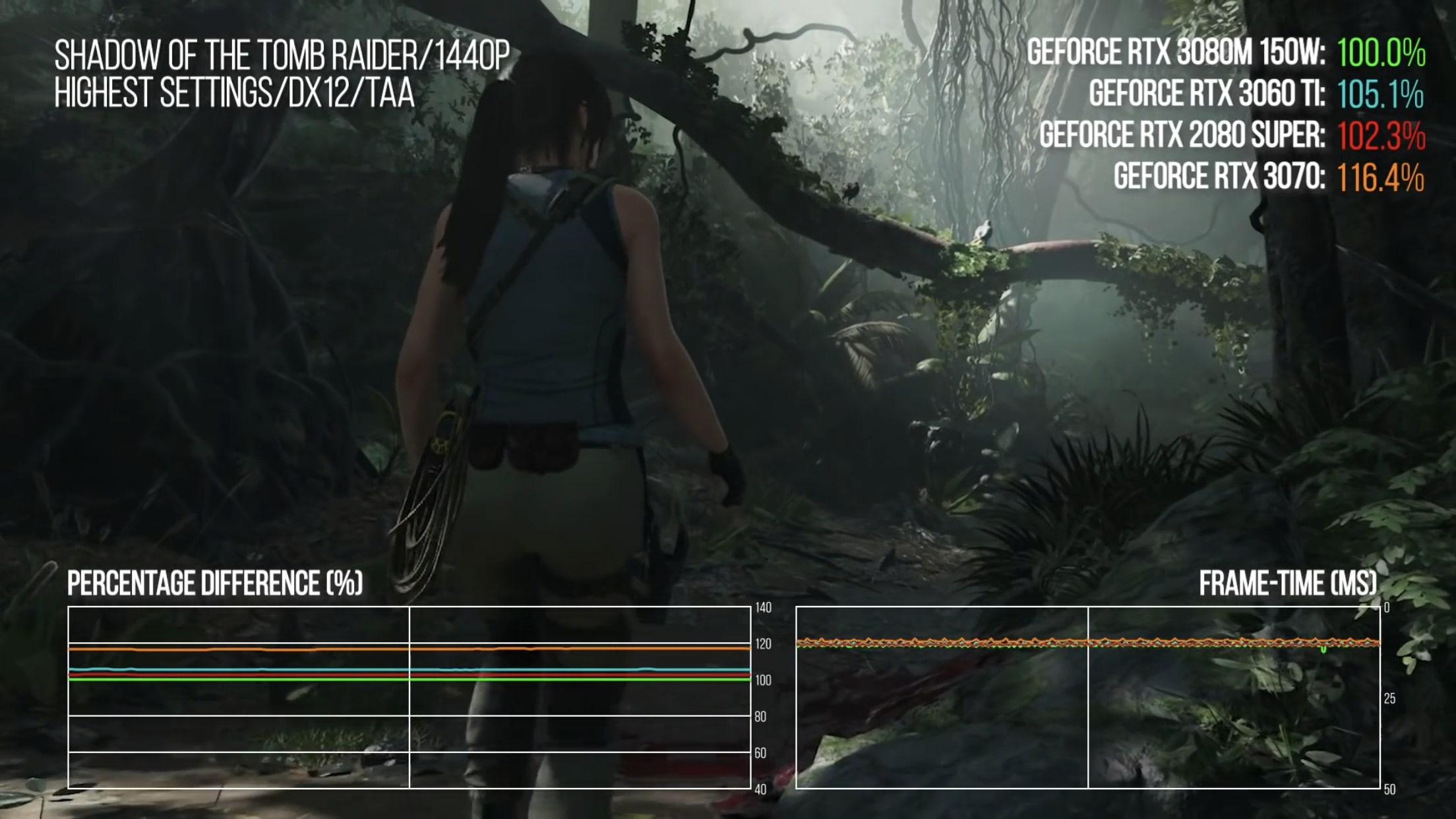Viewport: 1456px width, 819px height.
Task: Click the Percentage Difference (%) chart heading
Action: tap(215, 584)
